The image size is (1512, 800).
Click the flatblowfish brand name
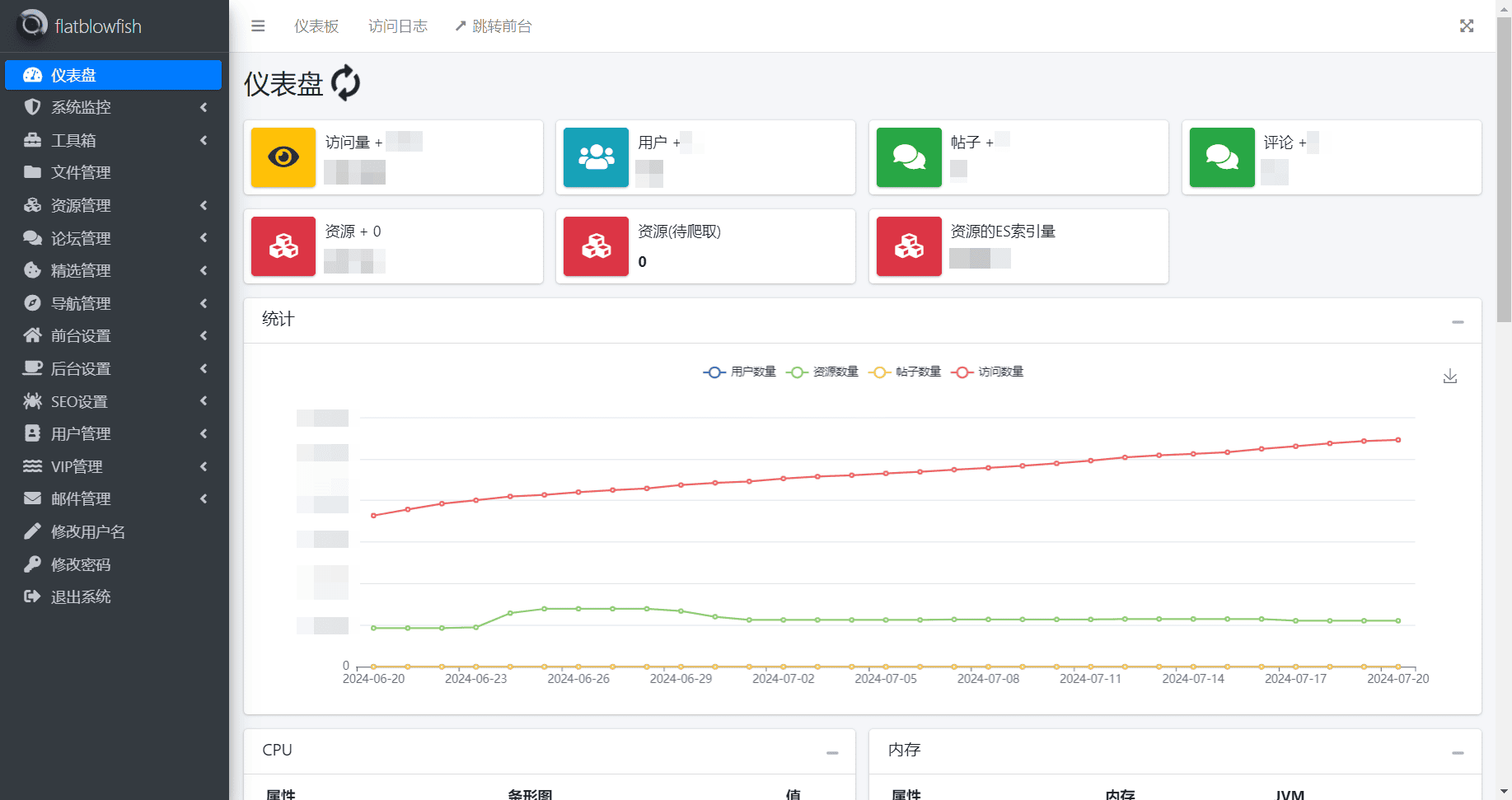coord(98,26)
